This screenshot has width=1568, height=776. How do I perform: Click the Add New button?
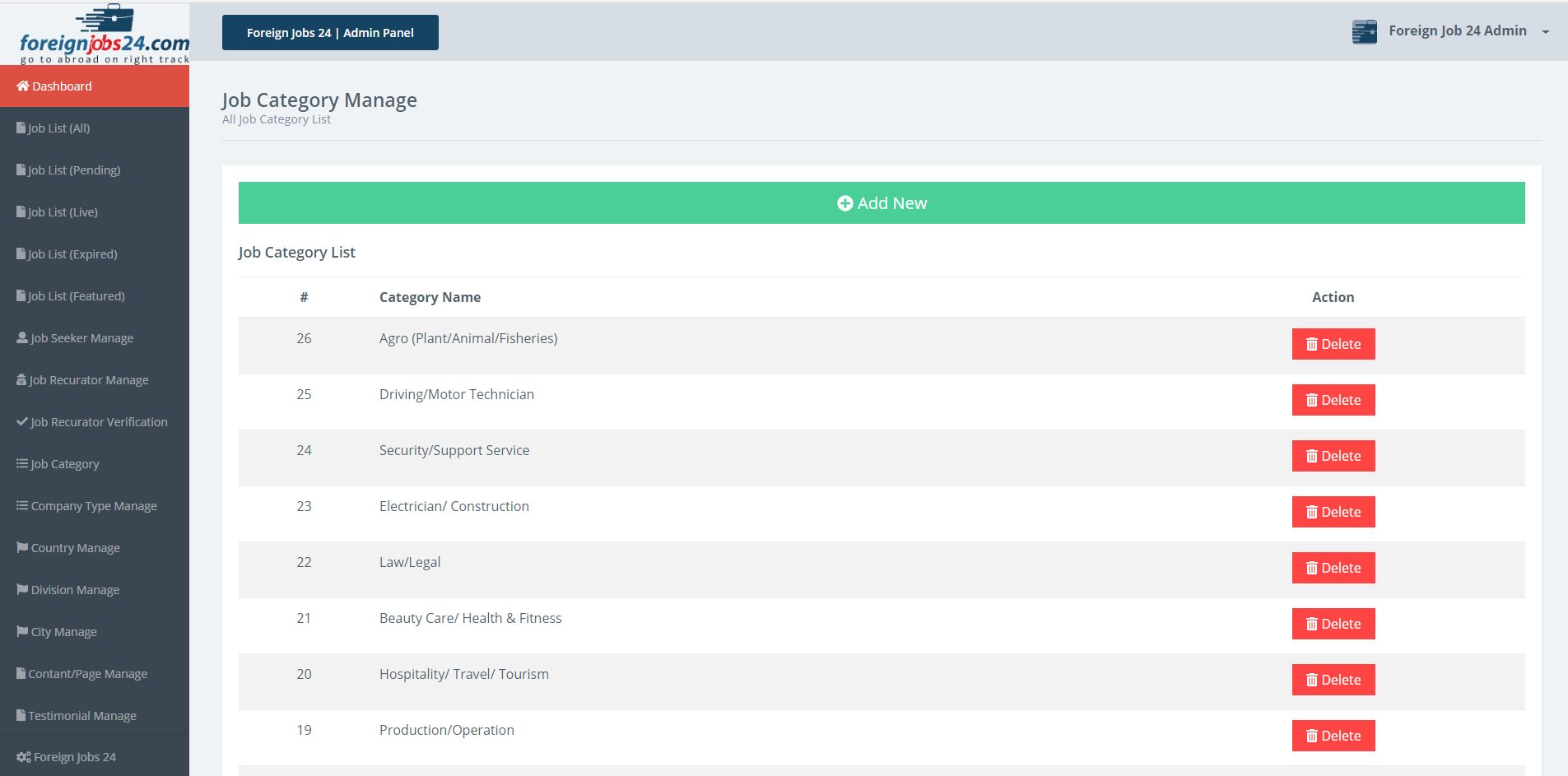click(x=882, y=202)
